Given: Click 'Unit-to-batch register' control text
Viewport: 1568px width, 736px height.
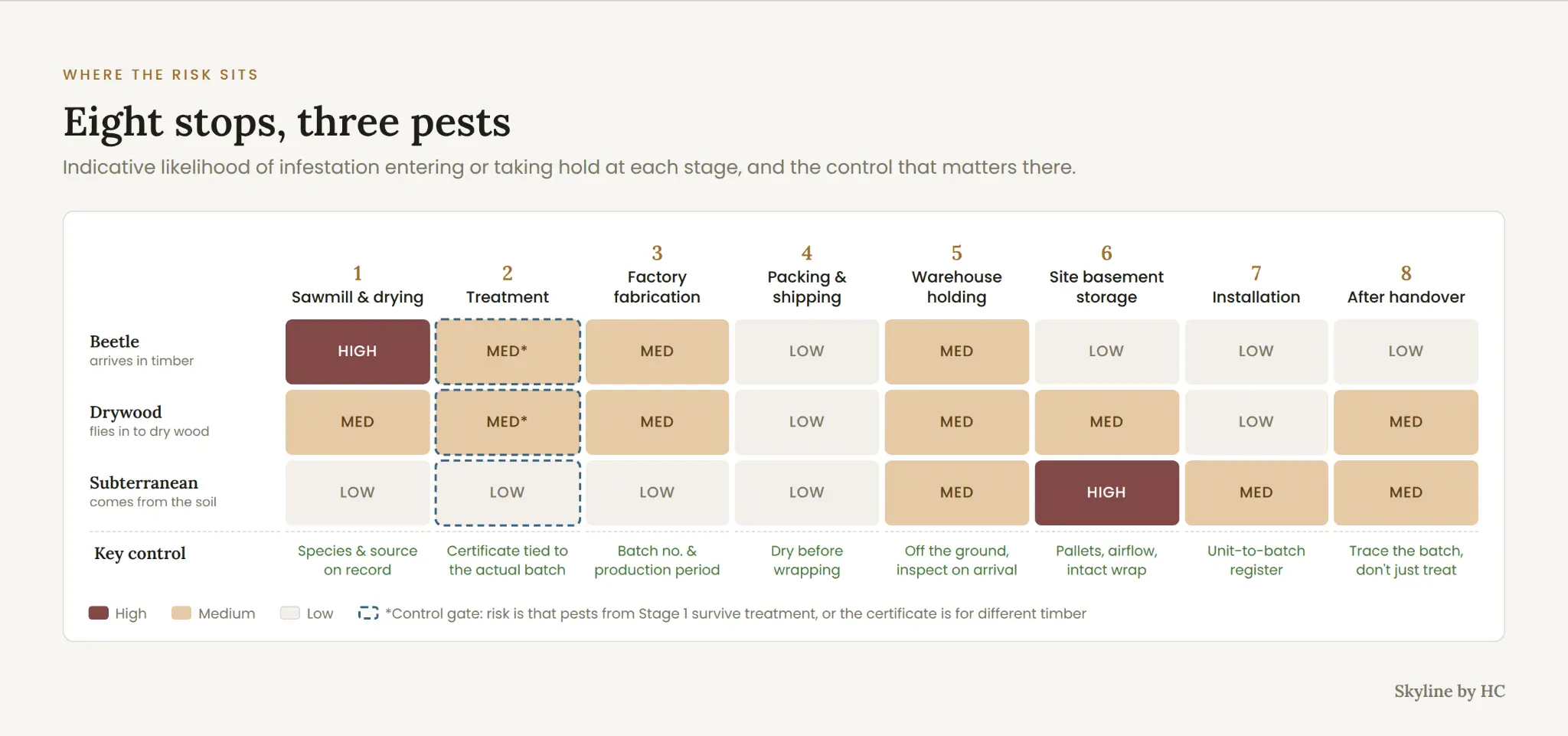Looking at the screenshot, I should point(1256,560).
